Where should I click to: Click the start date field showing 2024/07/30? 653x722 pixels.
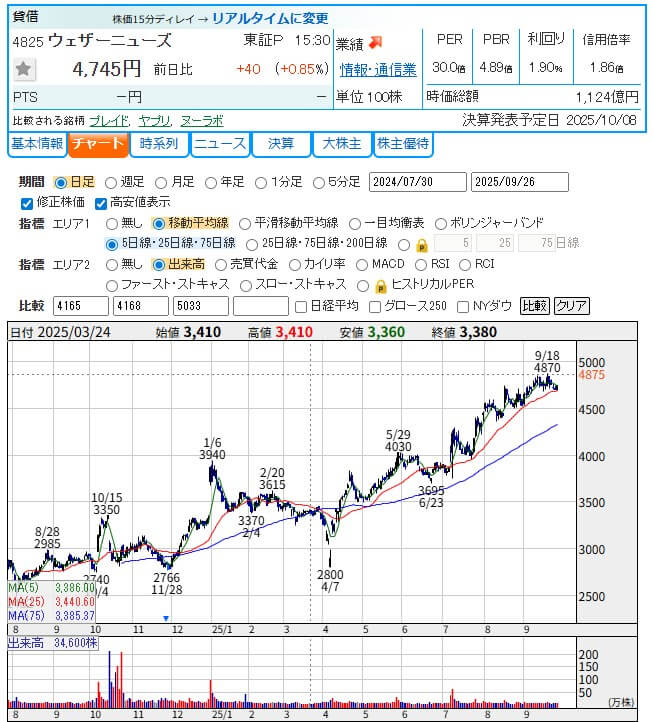pos(417,182)
